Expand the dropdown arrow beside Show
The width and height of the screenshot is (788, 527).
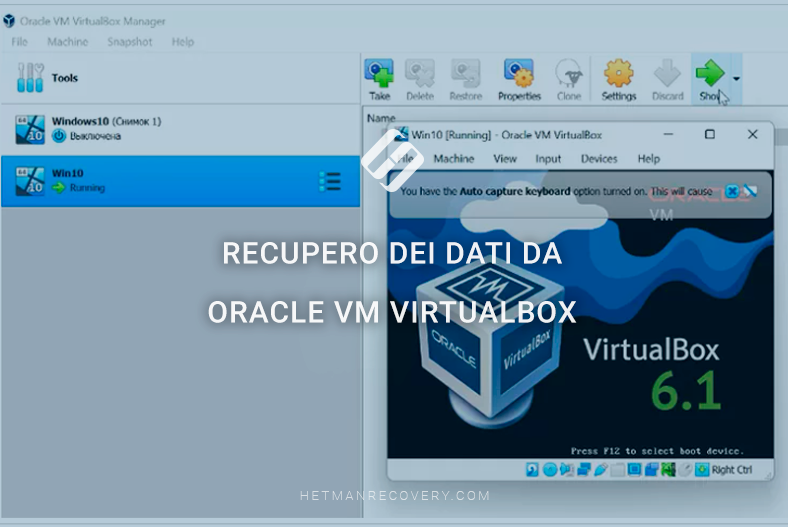[x=736, y=79]
